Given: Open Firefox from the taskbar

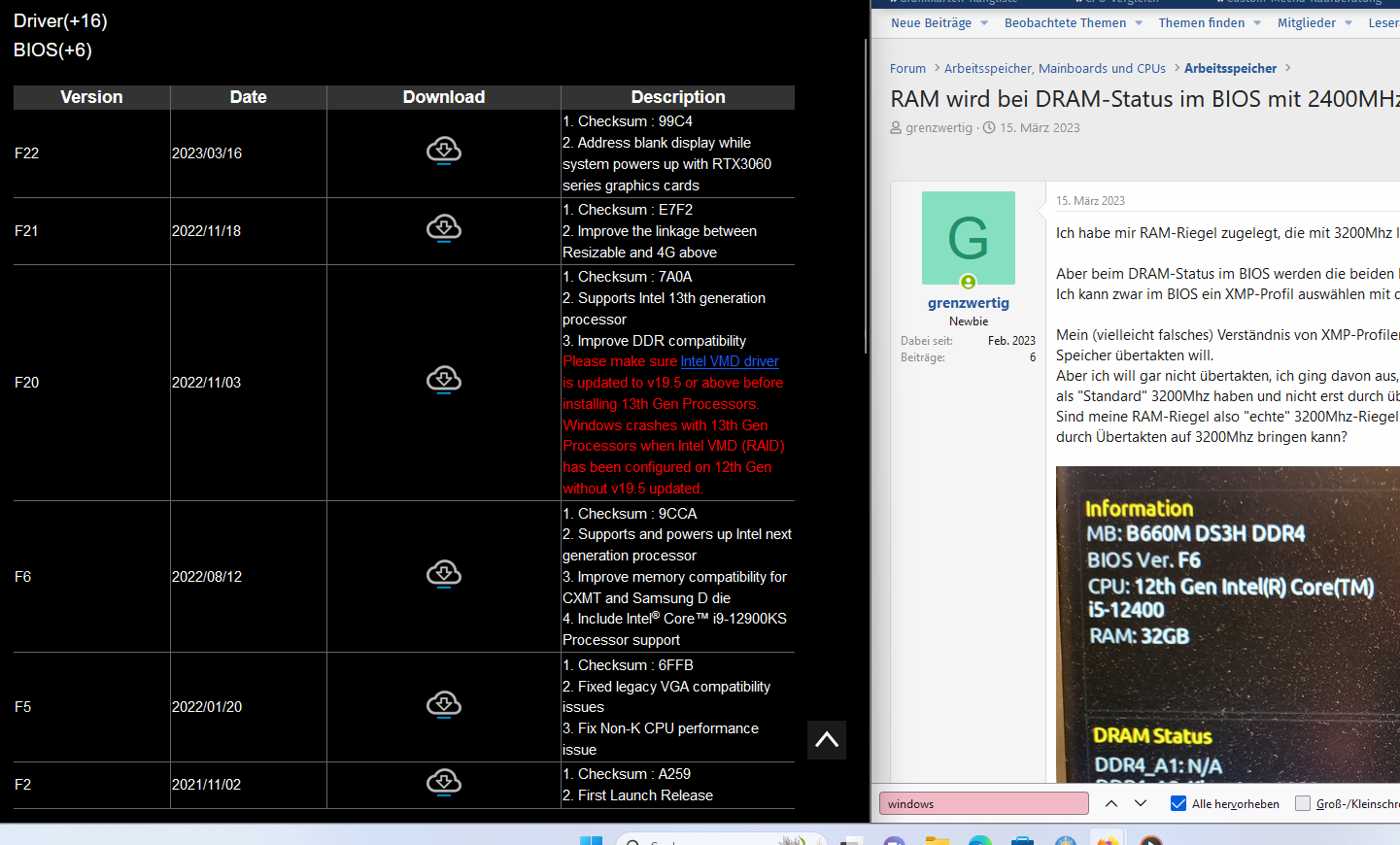Looking at the screenshot, I should 1109,840.
